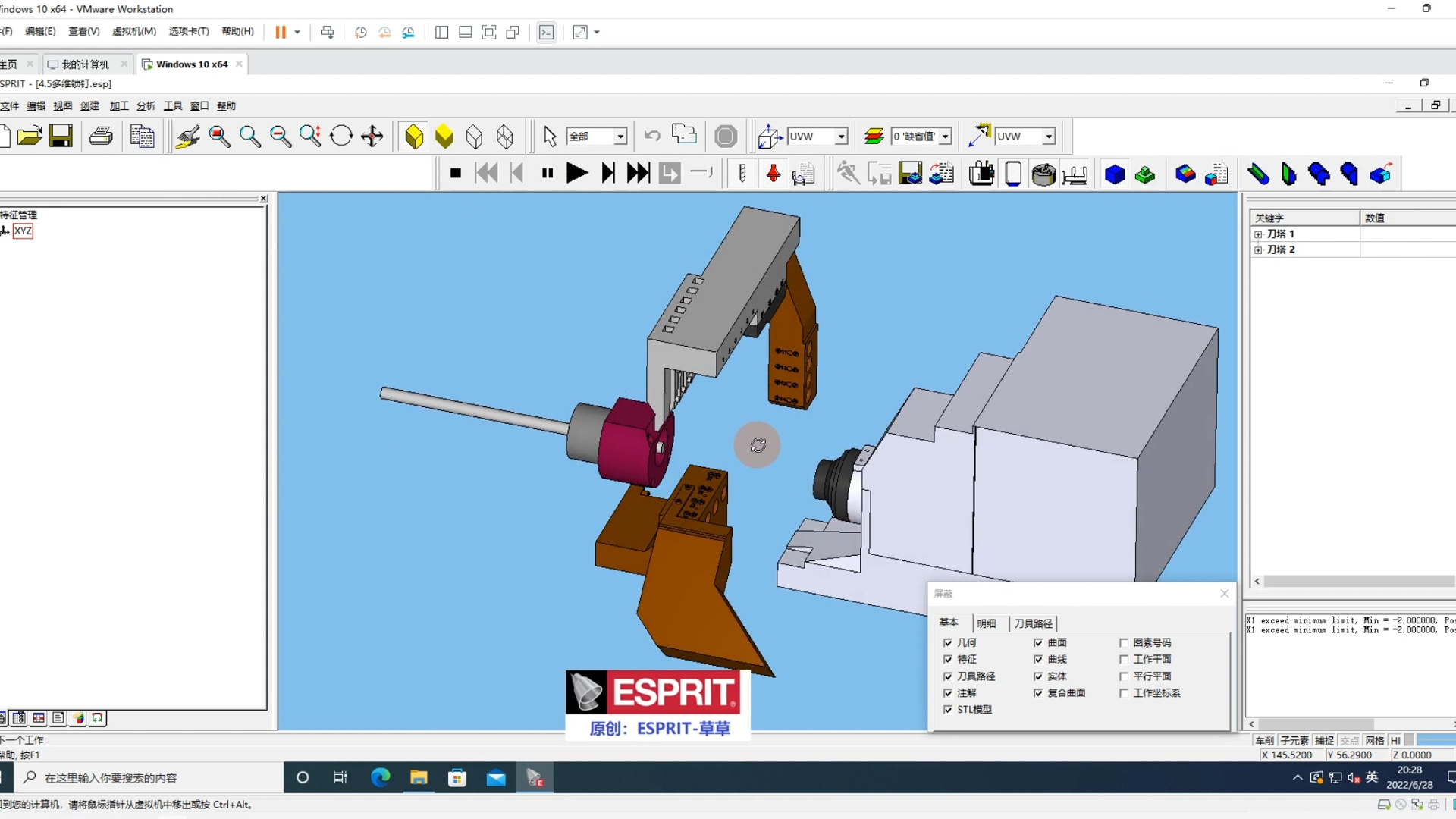
Task: Toggle the STL模型 checkbox
Action: coord(948,709)
